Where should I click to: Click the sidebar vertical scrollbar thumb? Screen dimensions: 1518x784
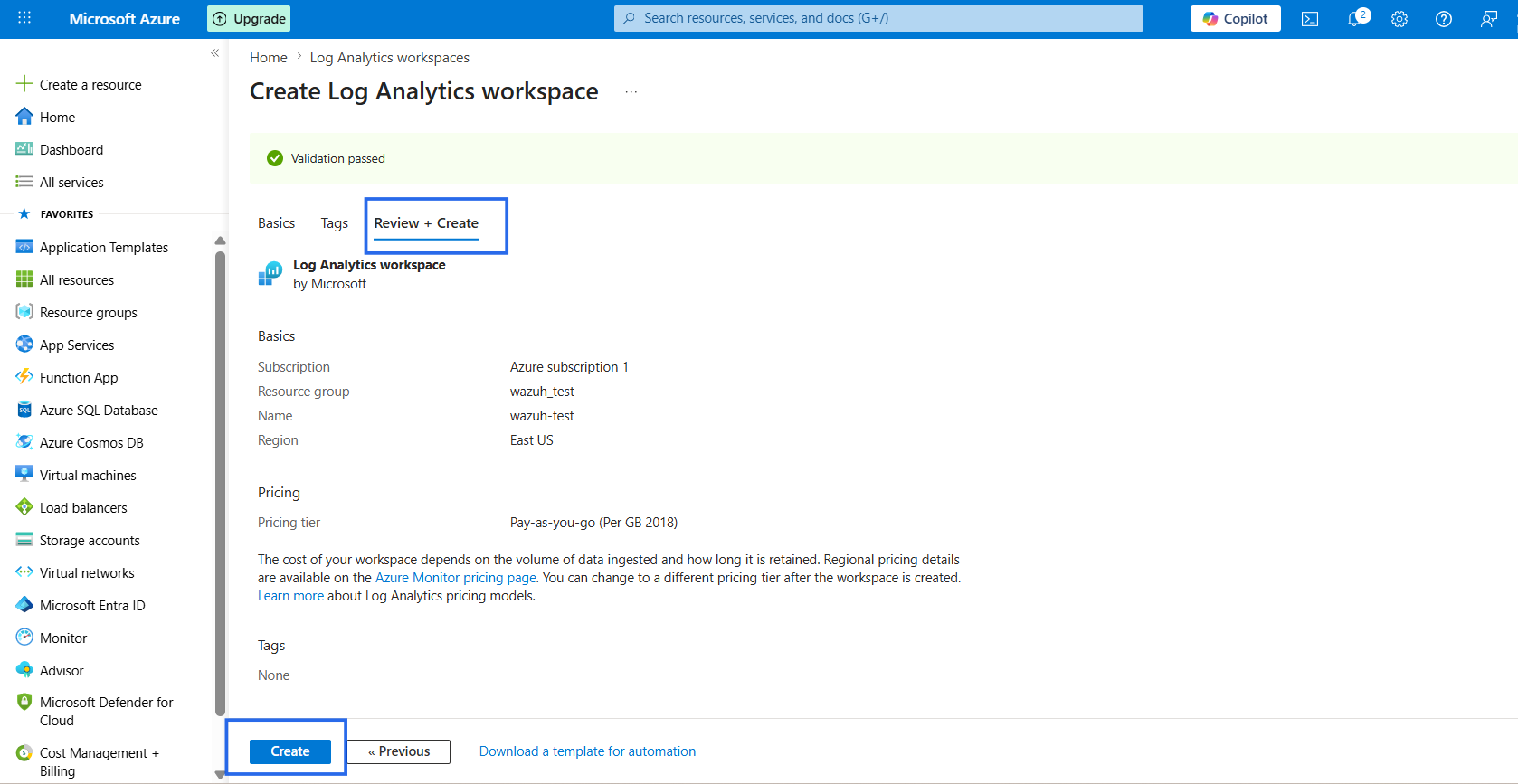point(220,484)
